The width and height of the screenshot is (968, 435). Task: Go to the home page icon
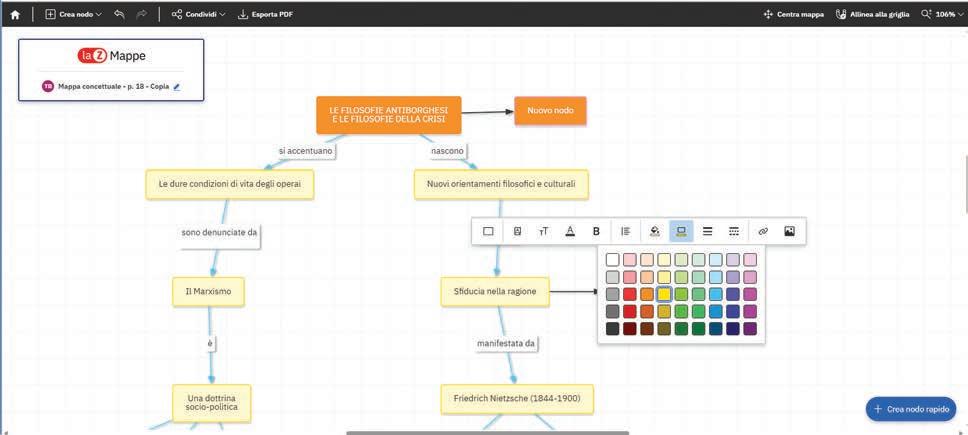tap(15, 14)
